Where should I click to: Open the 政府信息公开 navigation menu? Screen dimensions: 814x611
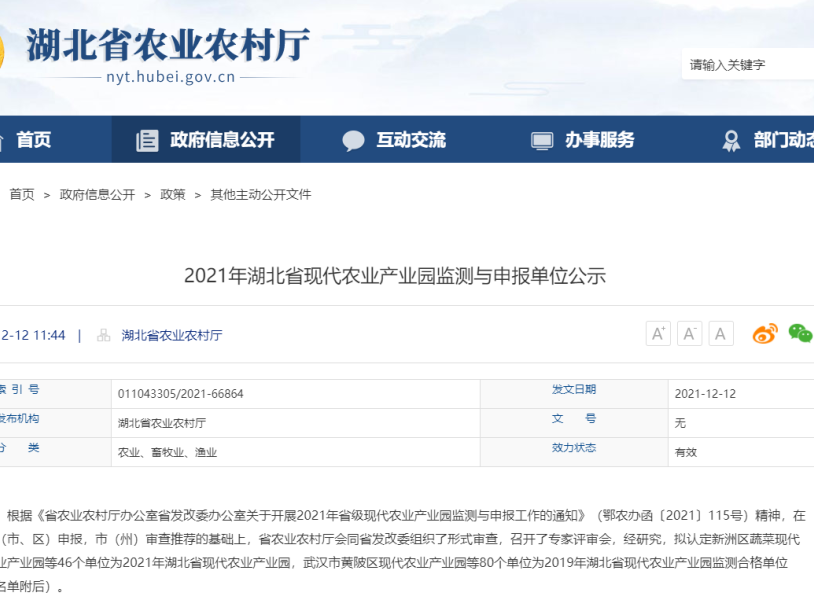point(222,140)
